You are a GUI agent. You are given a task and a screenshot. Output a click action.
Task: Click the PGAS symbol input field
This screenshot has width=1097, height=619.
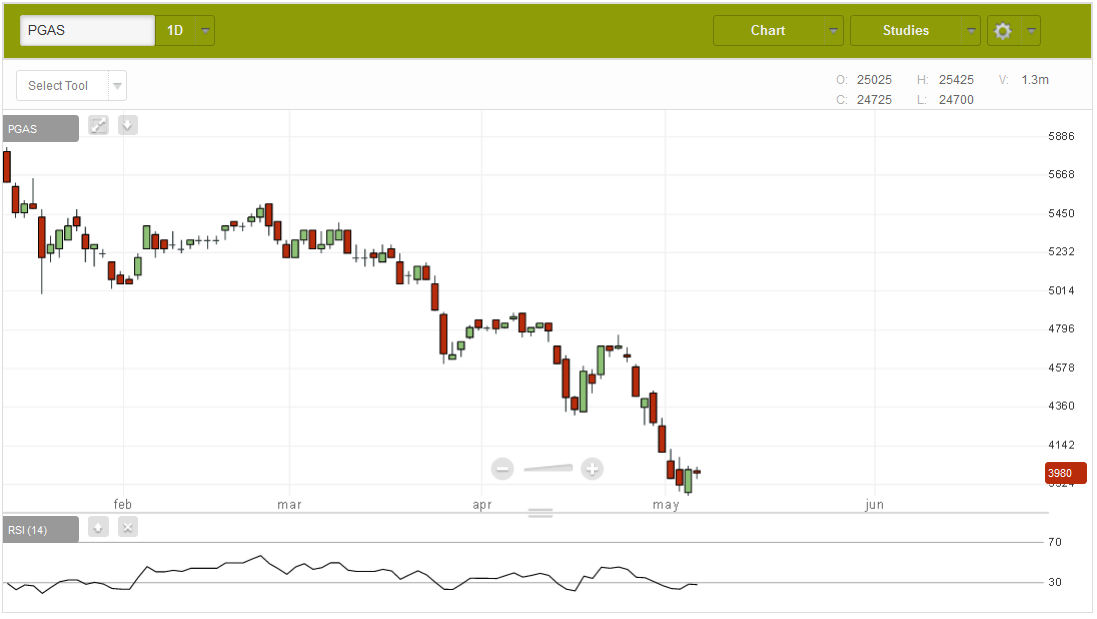coord(88,31)
